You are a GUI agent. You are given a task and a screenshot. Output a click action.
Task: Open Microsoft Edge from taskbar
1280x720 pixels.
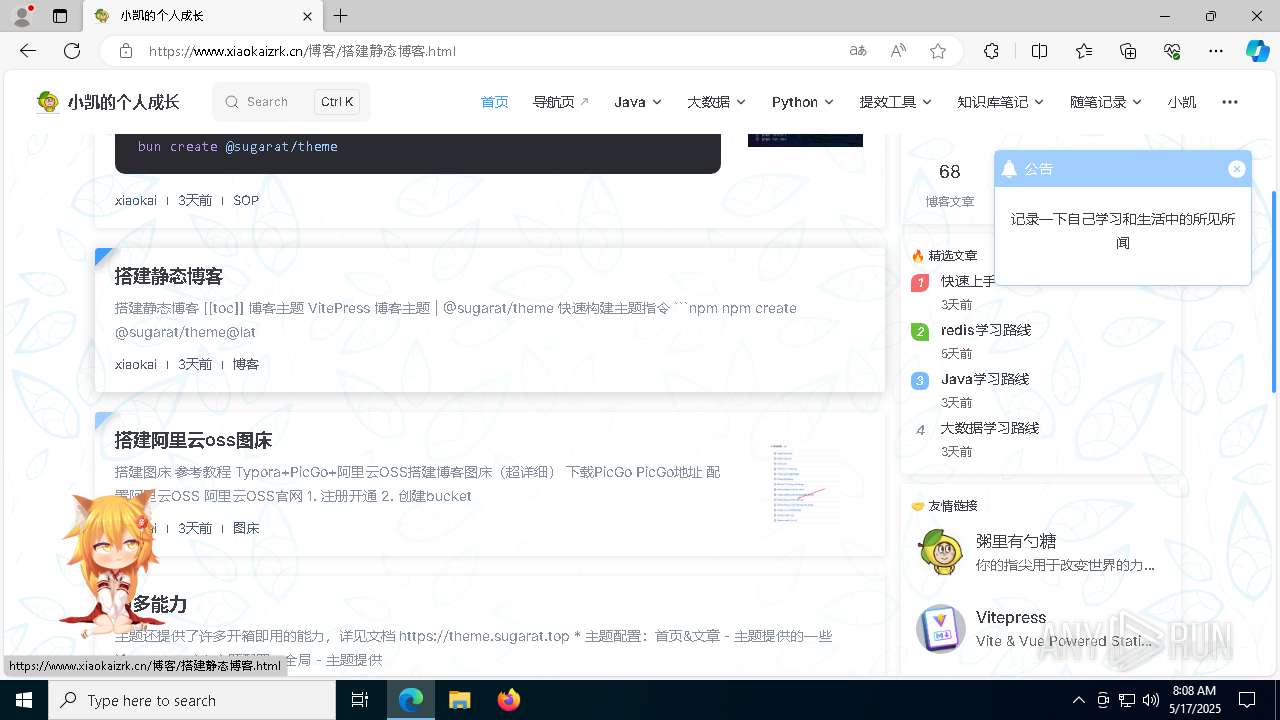click(411, 700)
